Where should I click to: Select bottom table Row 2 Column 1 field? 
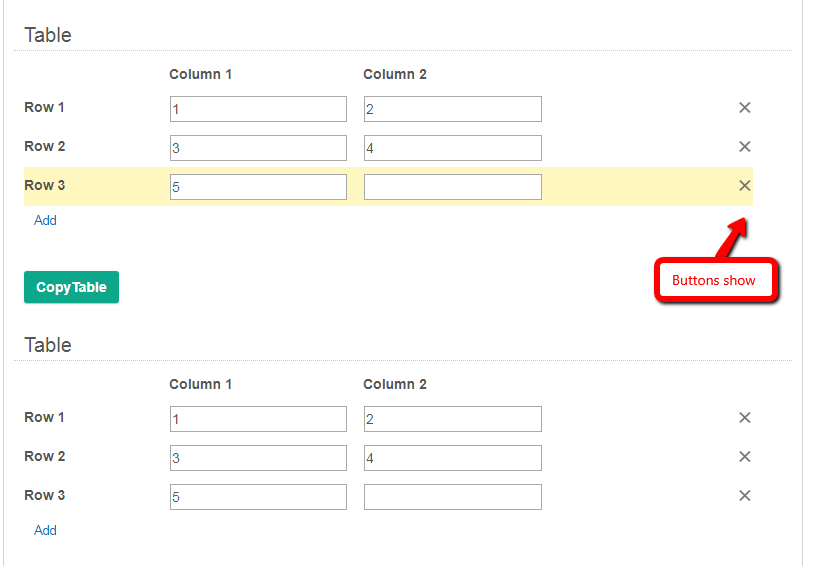[258, 458]
